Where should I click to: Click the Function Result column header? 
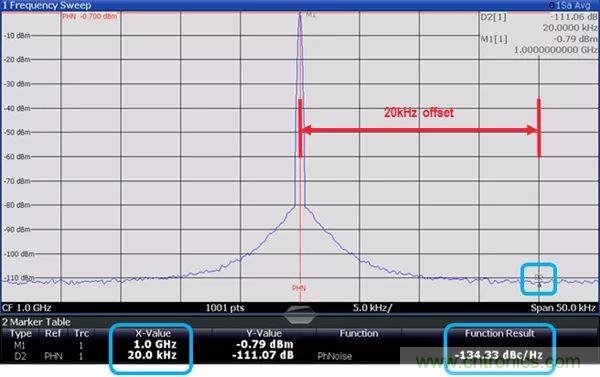499,333
